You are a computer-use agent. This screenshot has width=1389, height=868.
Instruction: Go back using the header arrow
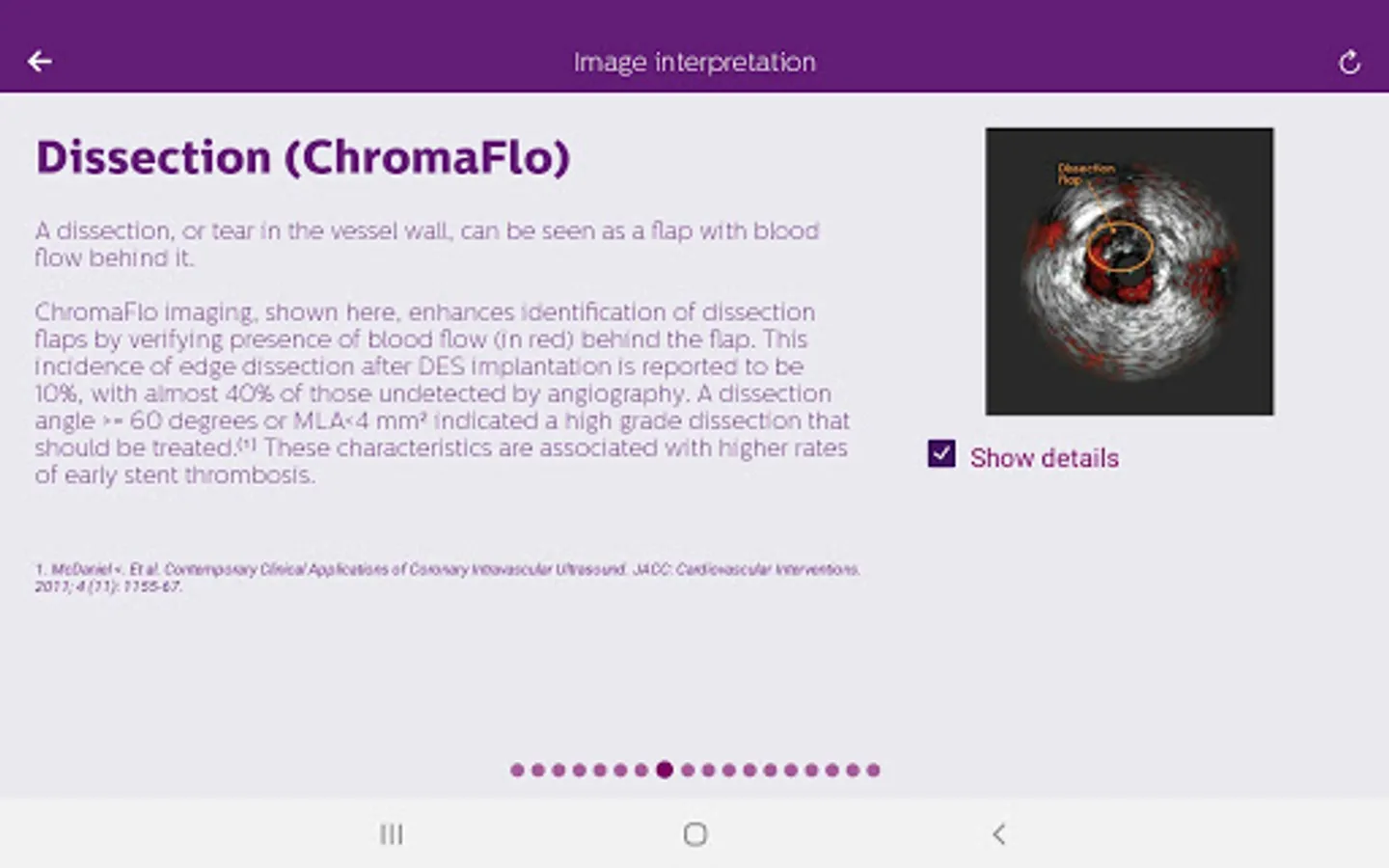pos(40,62)
